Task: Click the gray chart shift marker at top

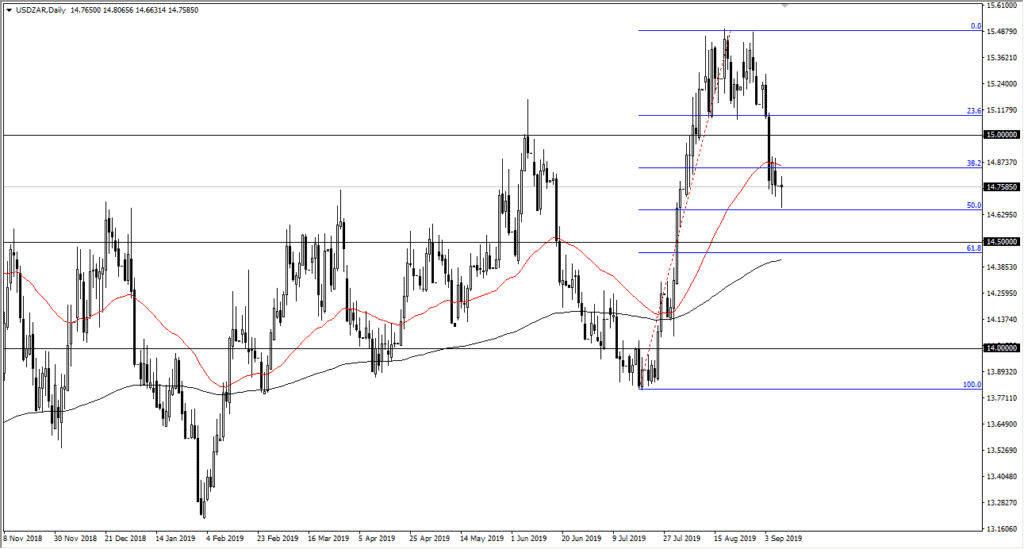Action: (x=785, y=6)
